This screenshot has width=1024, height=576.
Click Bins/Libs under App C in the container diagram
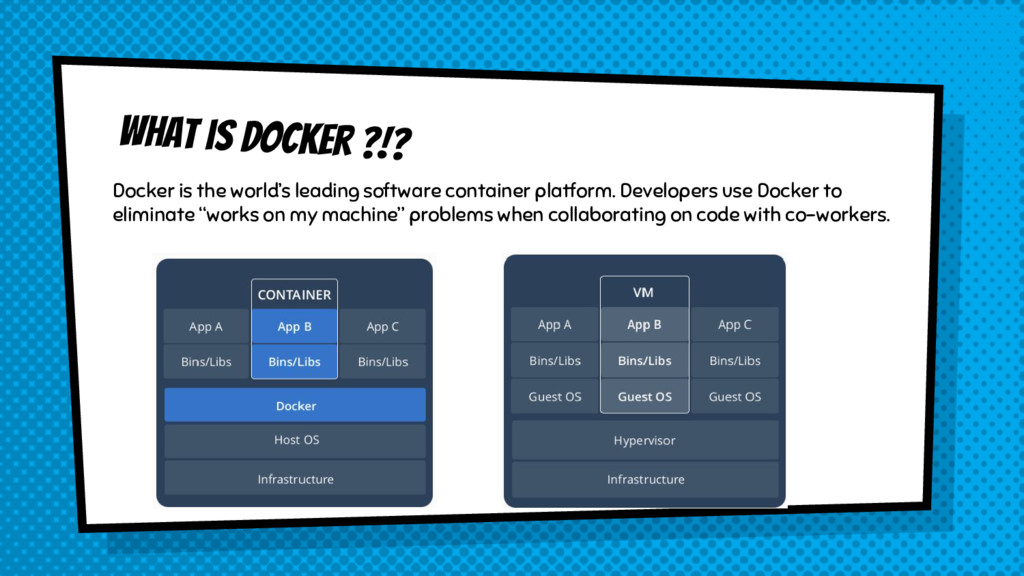click(x=382, y=361)
